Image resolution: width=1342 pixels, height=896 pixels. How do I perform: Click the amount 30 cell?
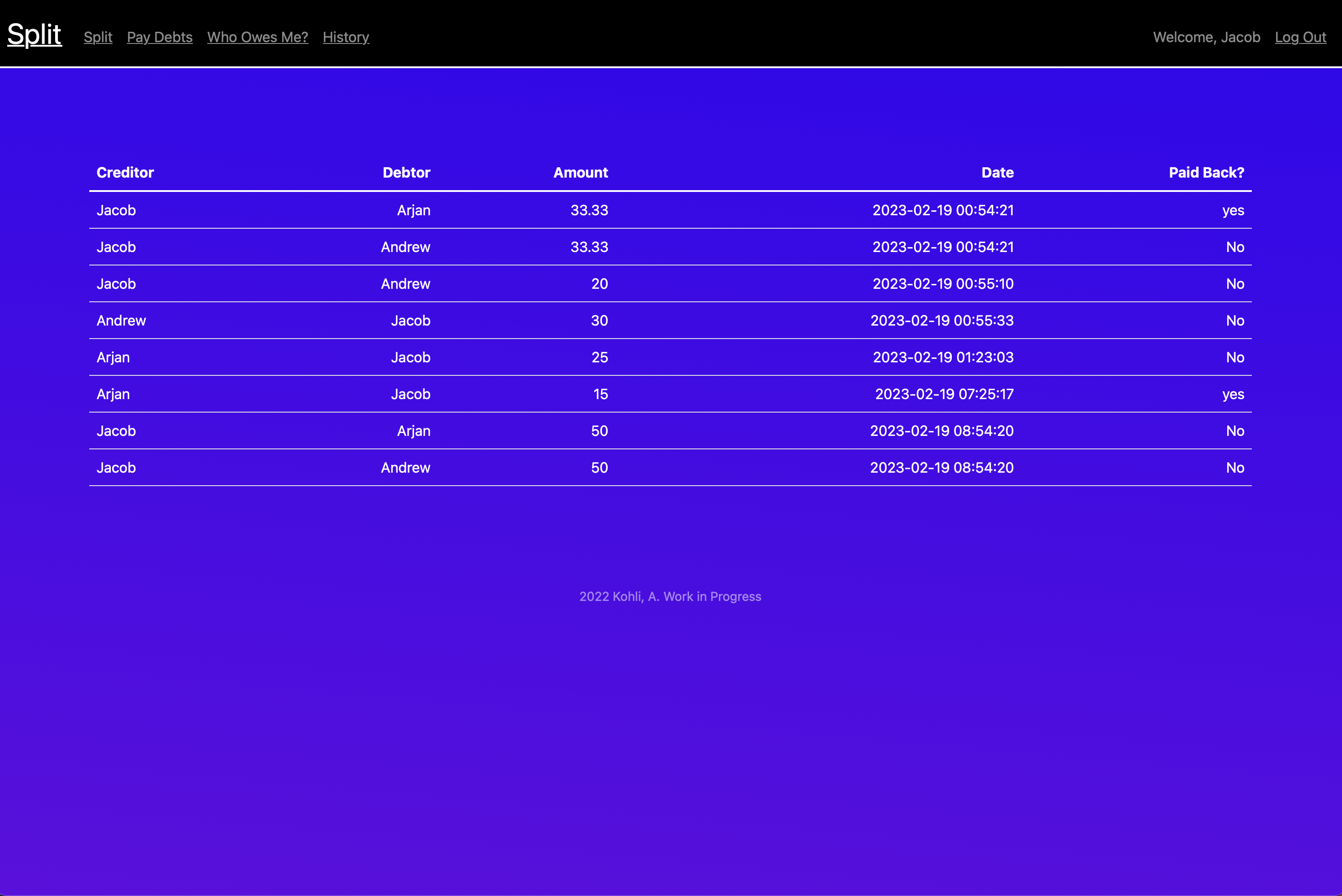(599, 321)
